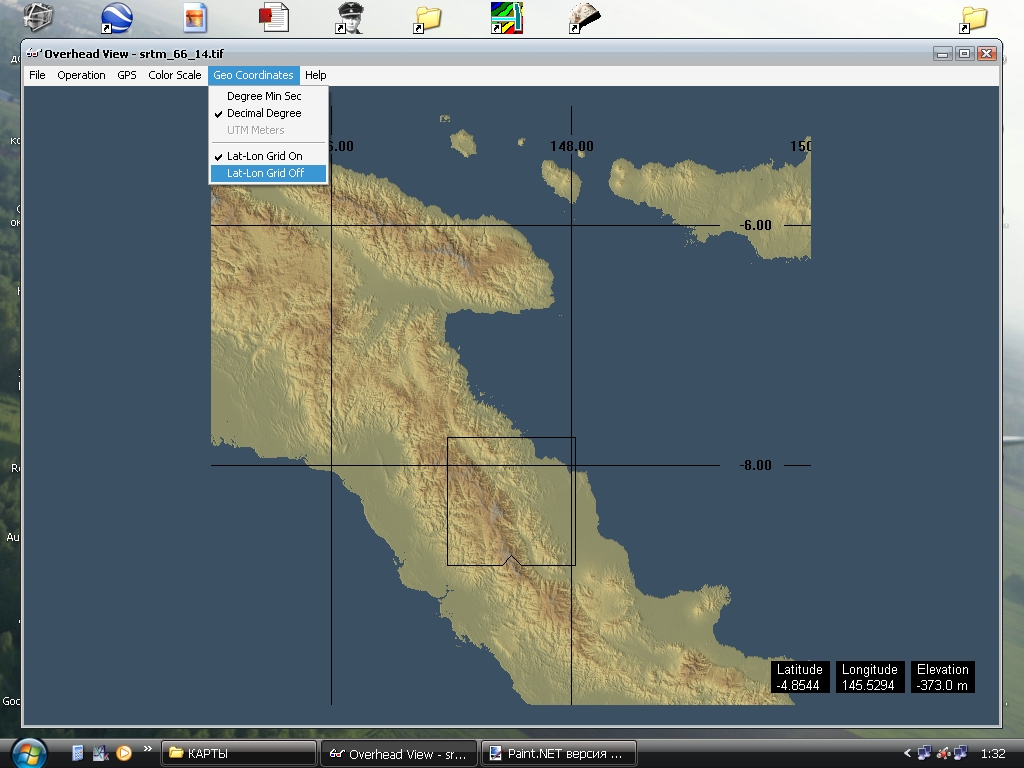
Task: Open the File menu
Action: click(37, 75)
